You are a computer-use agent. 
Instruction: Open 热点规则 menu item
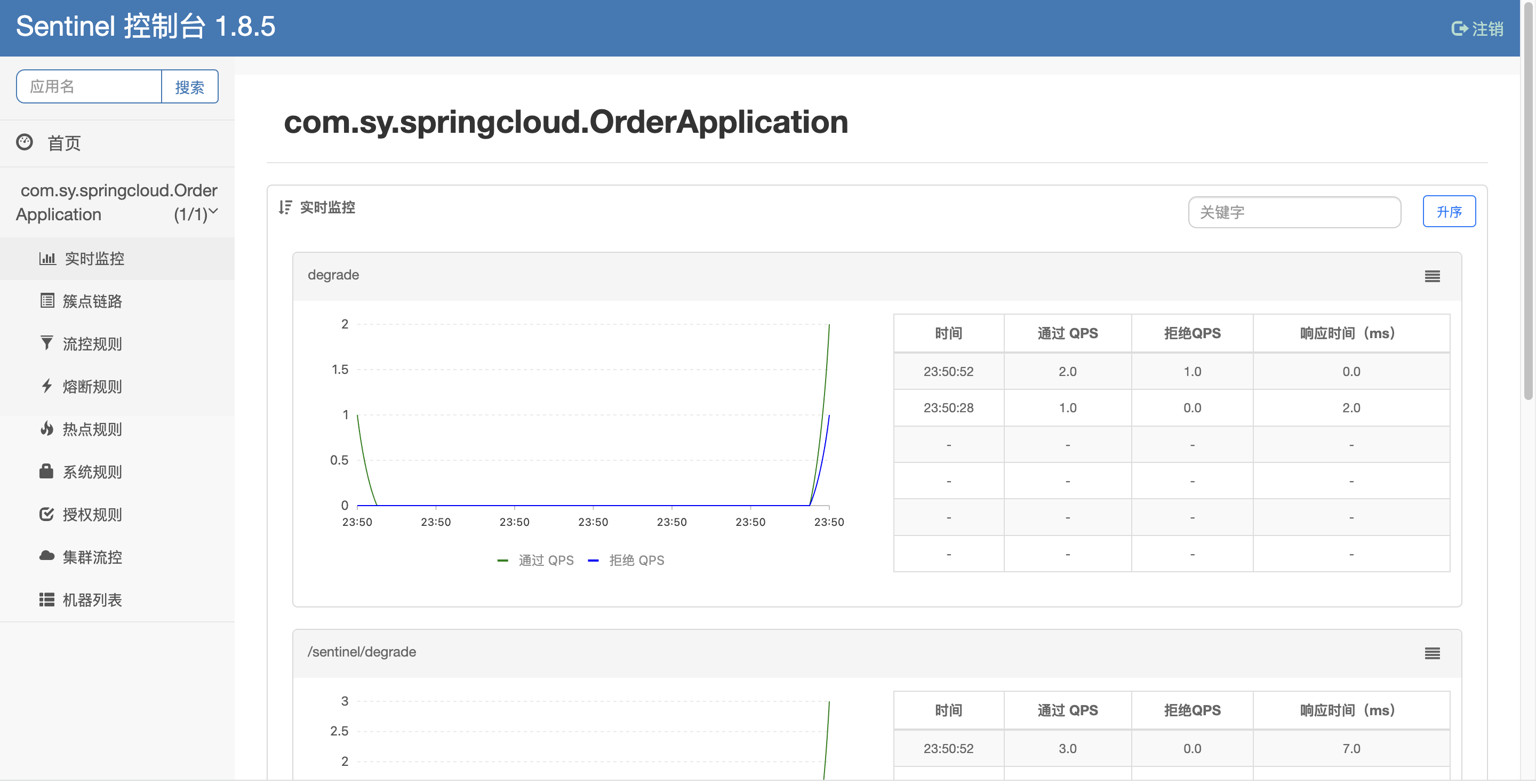pyautogui.click(x=117, y=429)
